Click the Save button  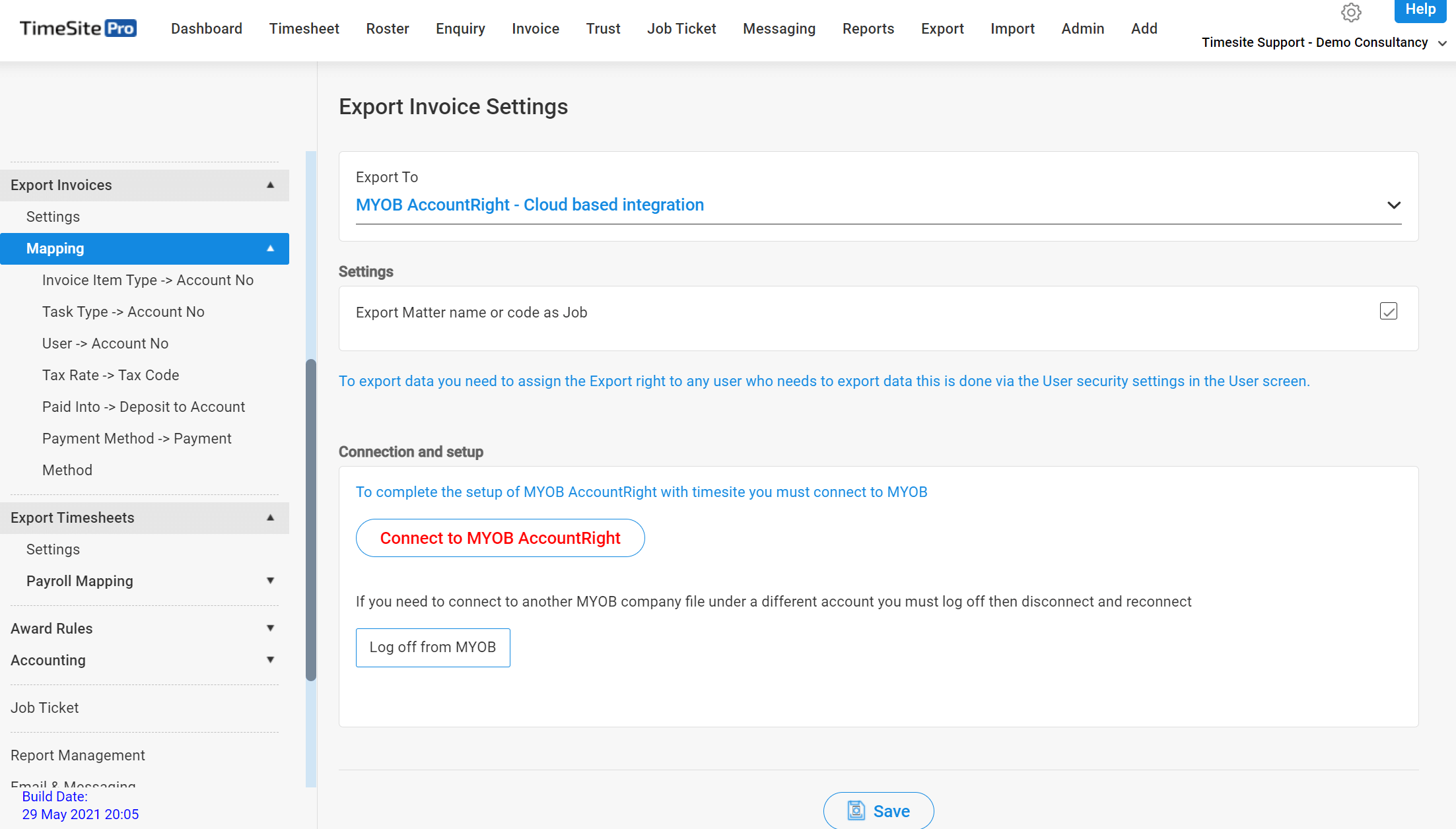(878, 811)
